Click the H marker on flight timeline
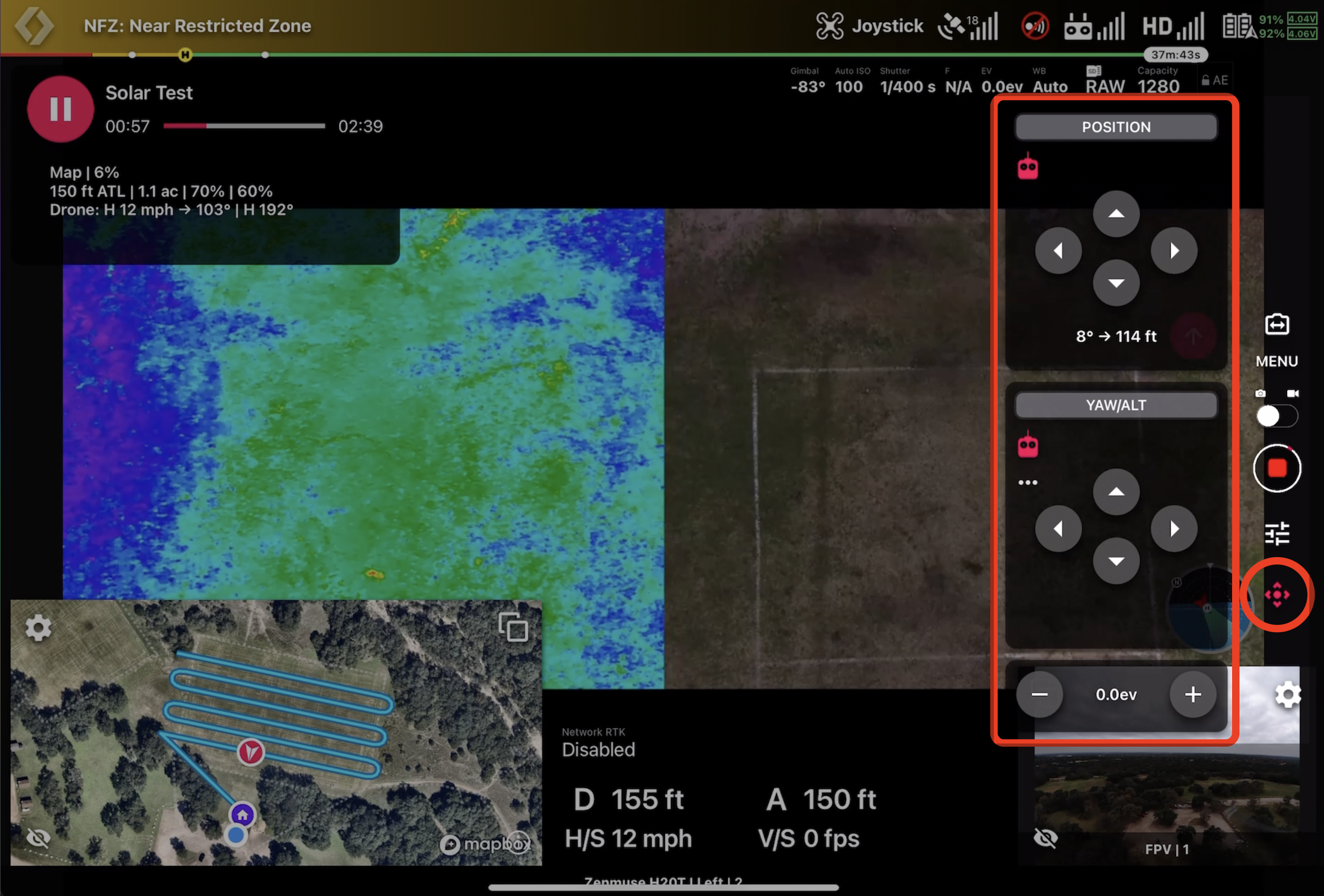The width and height of the screenshot is (1324, 896). coord(185,55)
